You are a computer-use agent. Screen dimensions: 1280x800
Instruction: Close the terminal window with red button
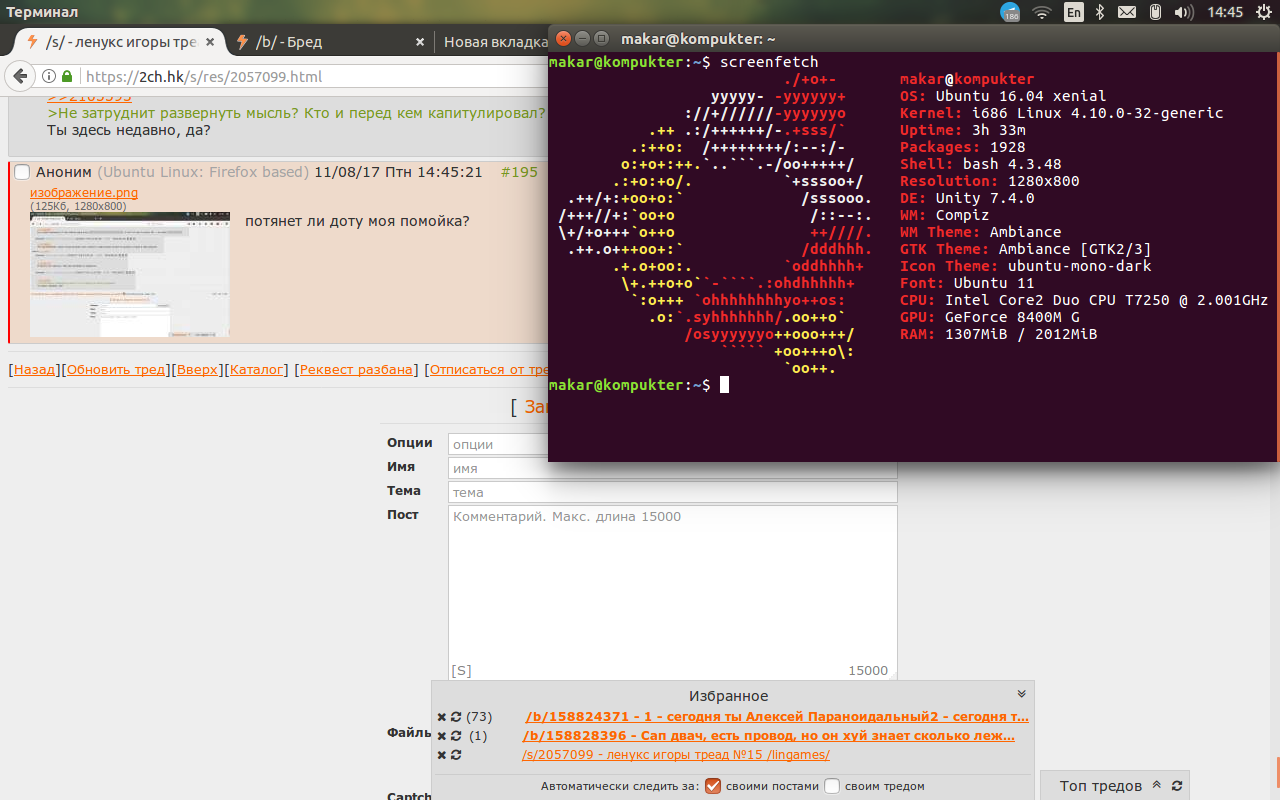click(564, 38)
